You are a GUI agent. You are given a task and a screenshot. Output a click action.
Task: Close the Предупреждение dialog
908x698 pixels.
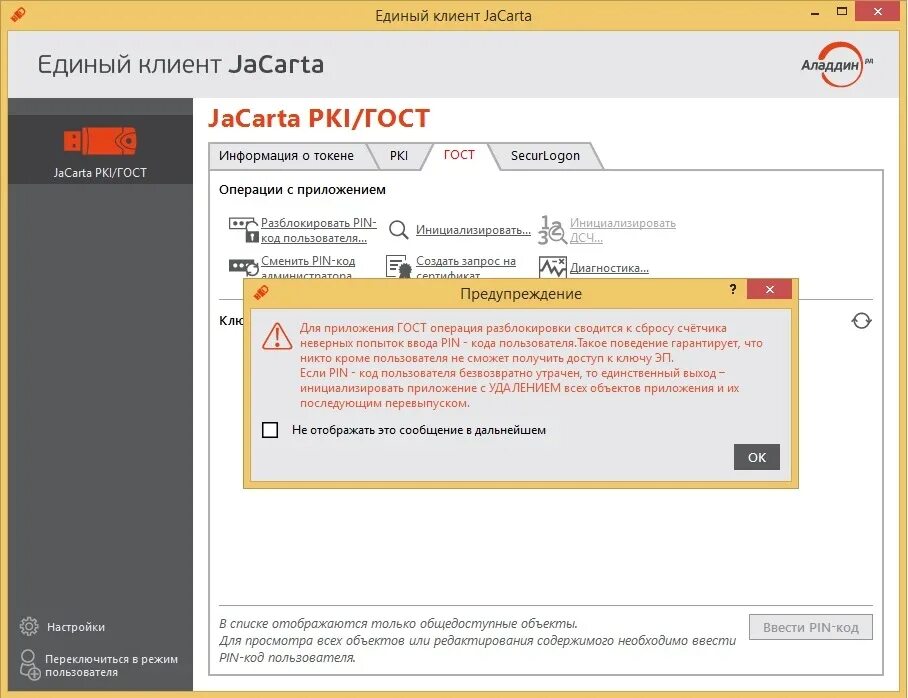pos(769,289)
